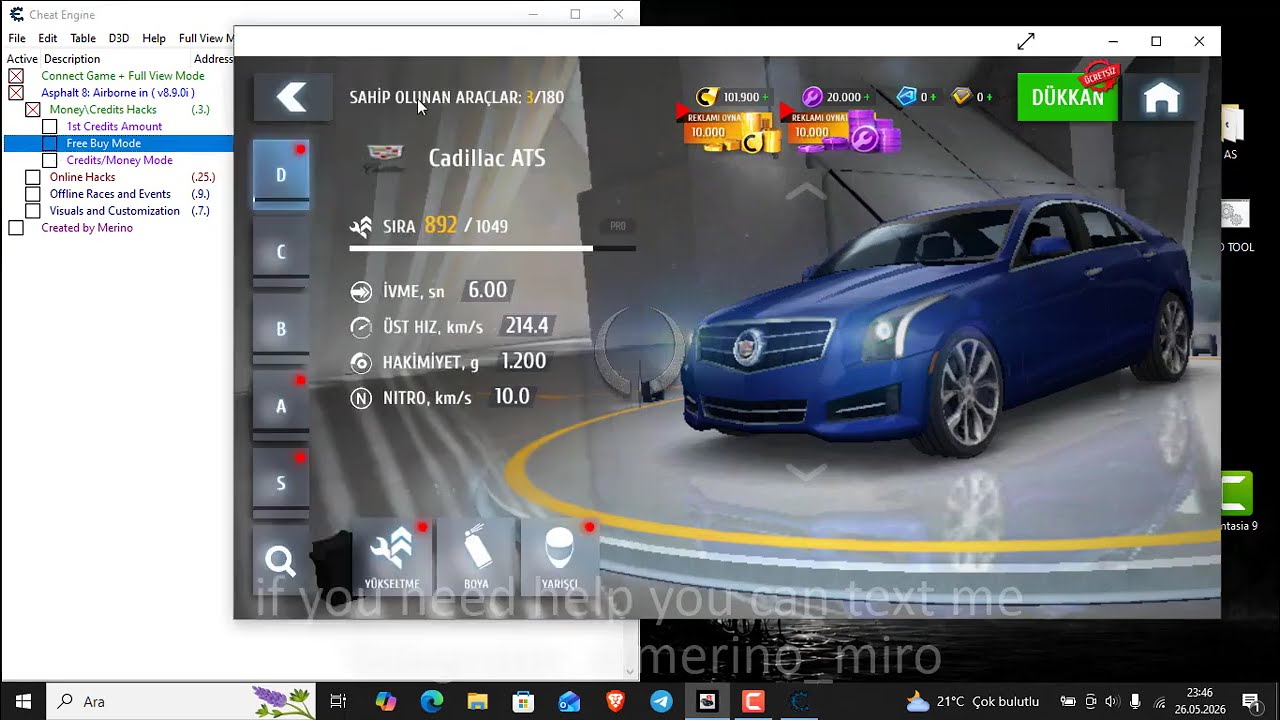The image size is (1280, 720).
Task: Enable the Credits/Money Mode checkbox
Action: coord(50,161)
